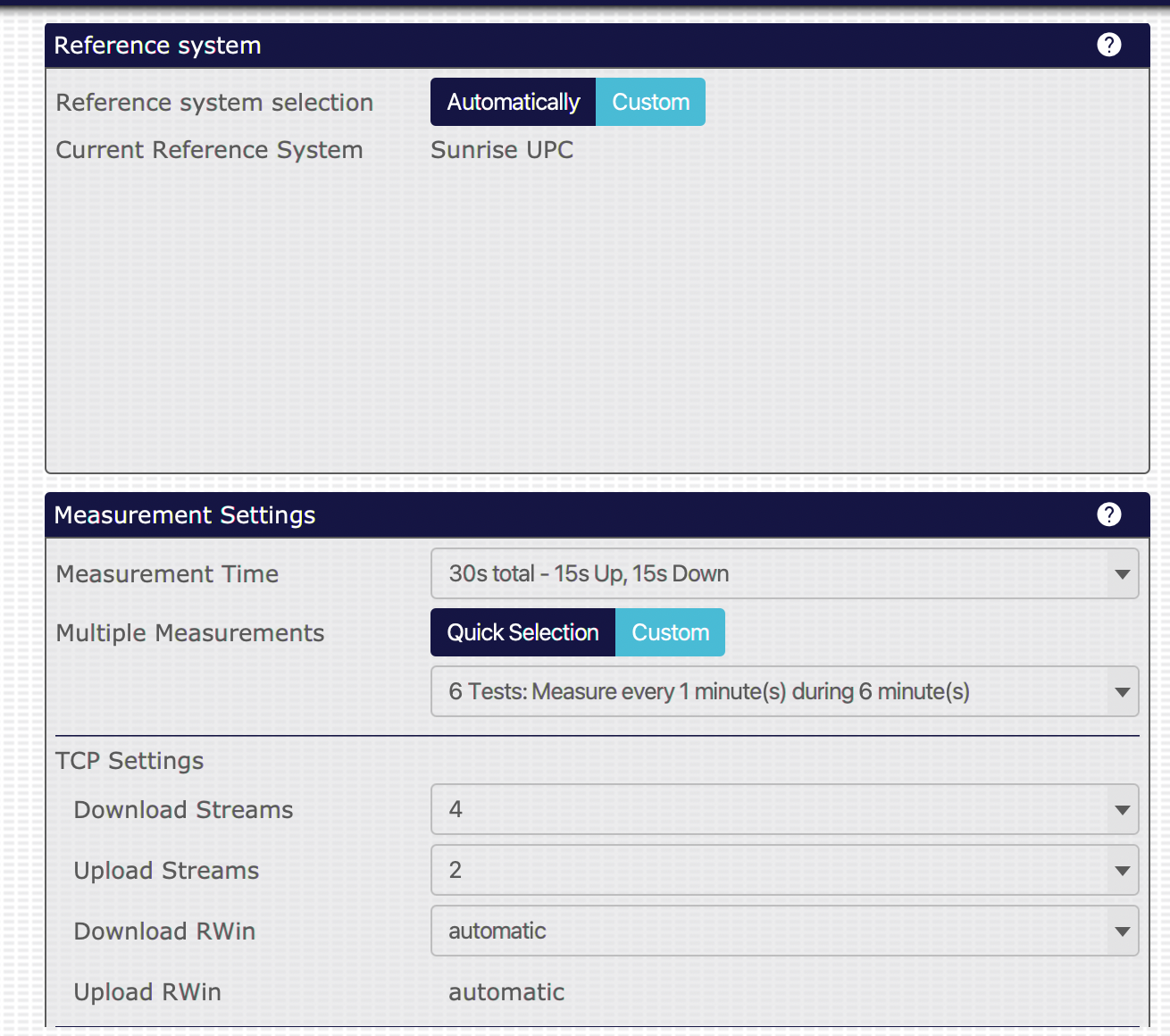Click the Current Reference System label
1170x1036 pixels.
click(209, 150)
